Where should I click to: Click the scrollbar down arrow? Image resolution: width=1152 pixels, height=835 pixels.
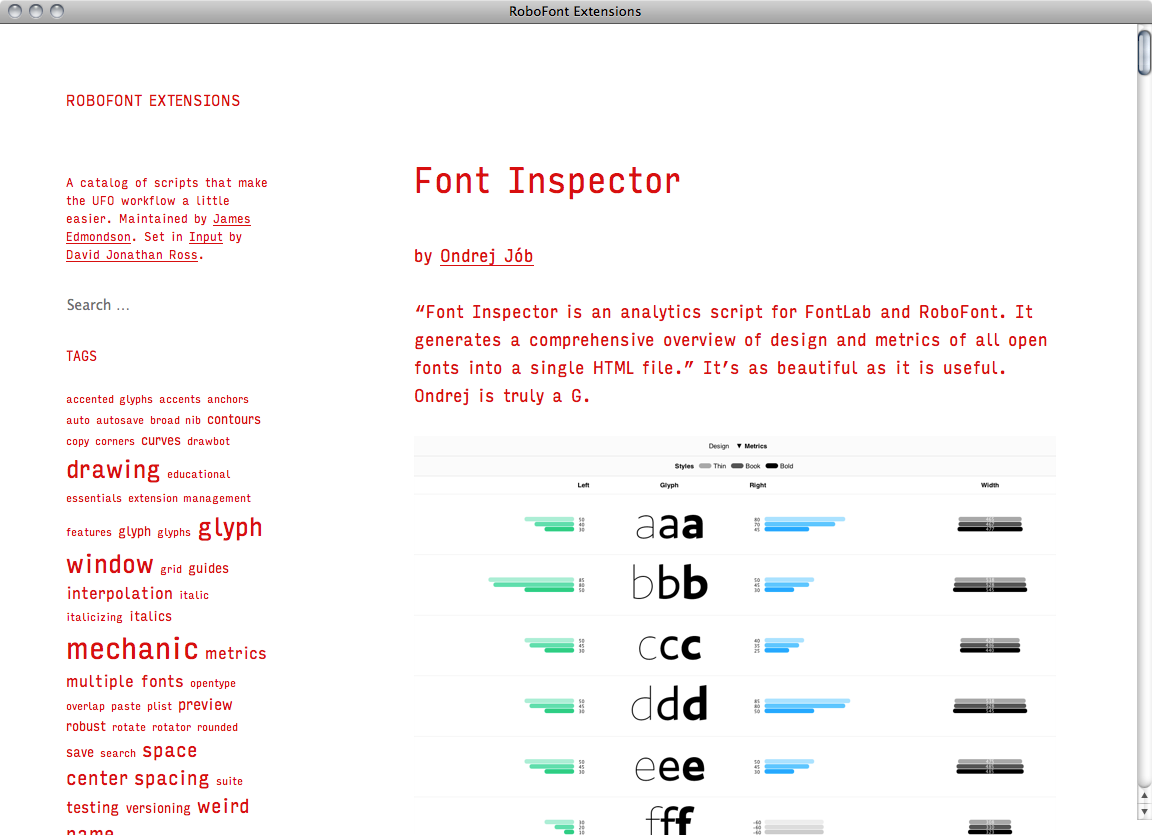click(1144, 811)
